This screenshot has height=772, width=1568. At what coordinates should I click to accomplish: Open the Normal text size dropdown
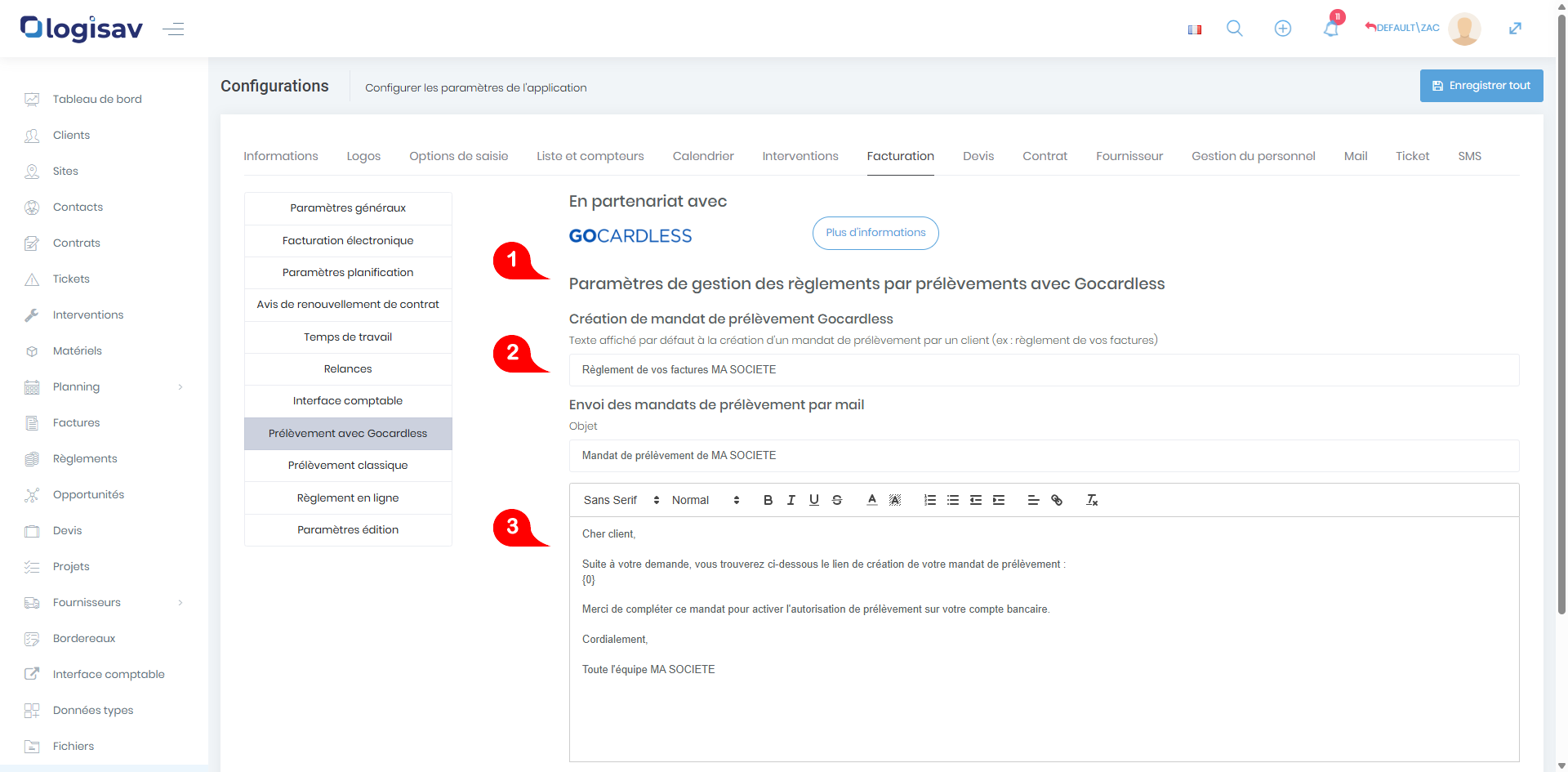coord(705,500)
